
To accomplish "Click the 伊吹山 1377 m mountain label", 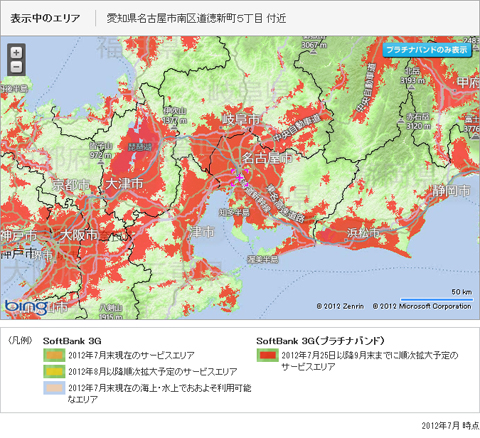I will 175,115.
